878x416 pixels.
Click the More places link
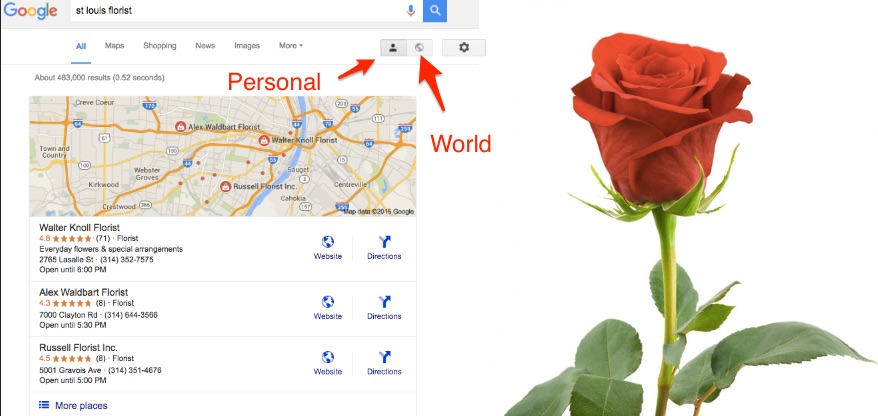73,405
